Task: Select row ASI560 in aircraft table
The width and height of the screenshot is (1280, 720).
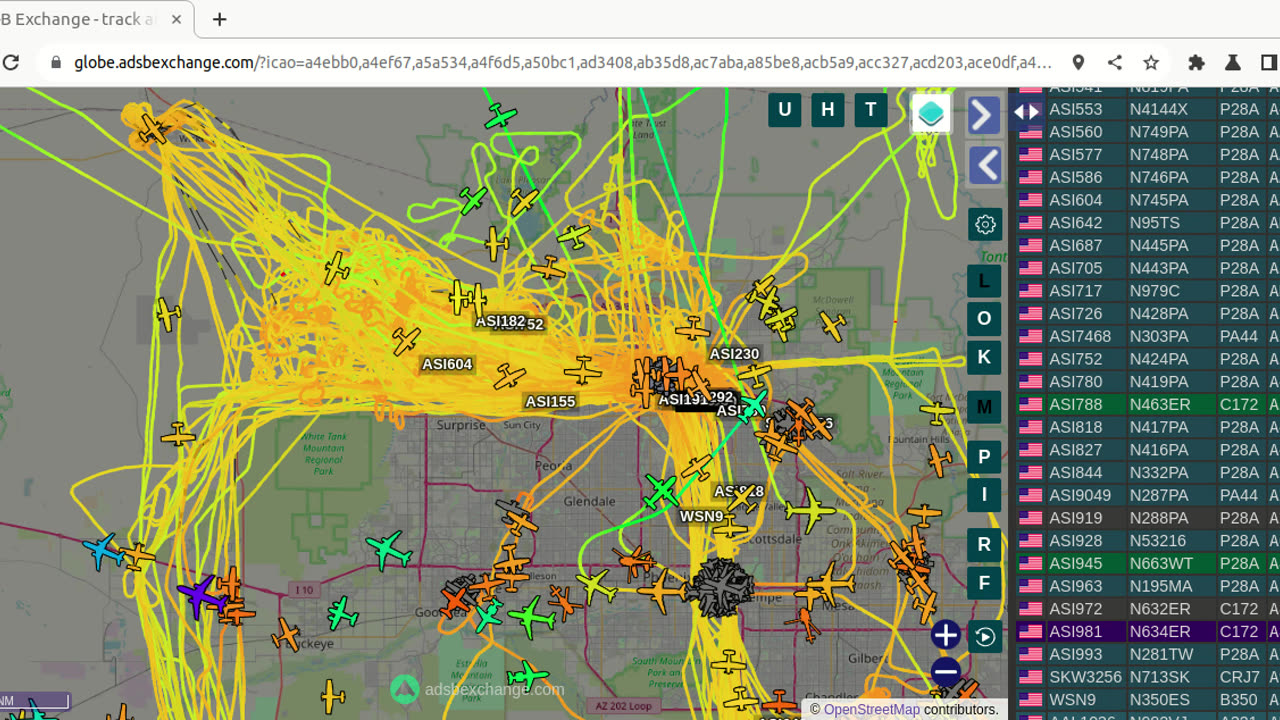Action: (1148, 132)
